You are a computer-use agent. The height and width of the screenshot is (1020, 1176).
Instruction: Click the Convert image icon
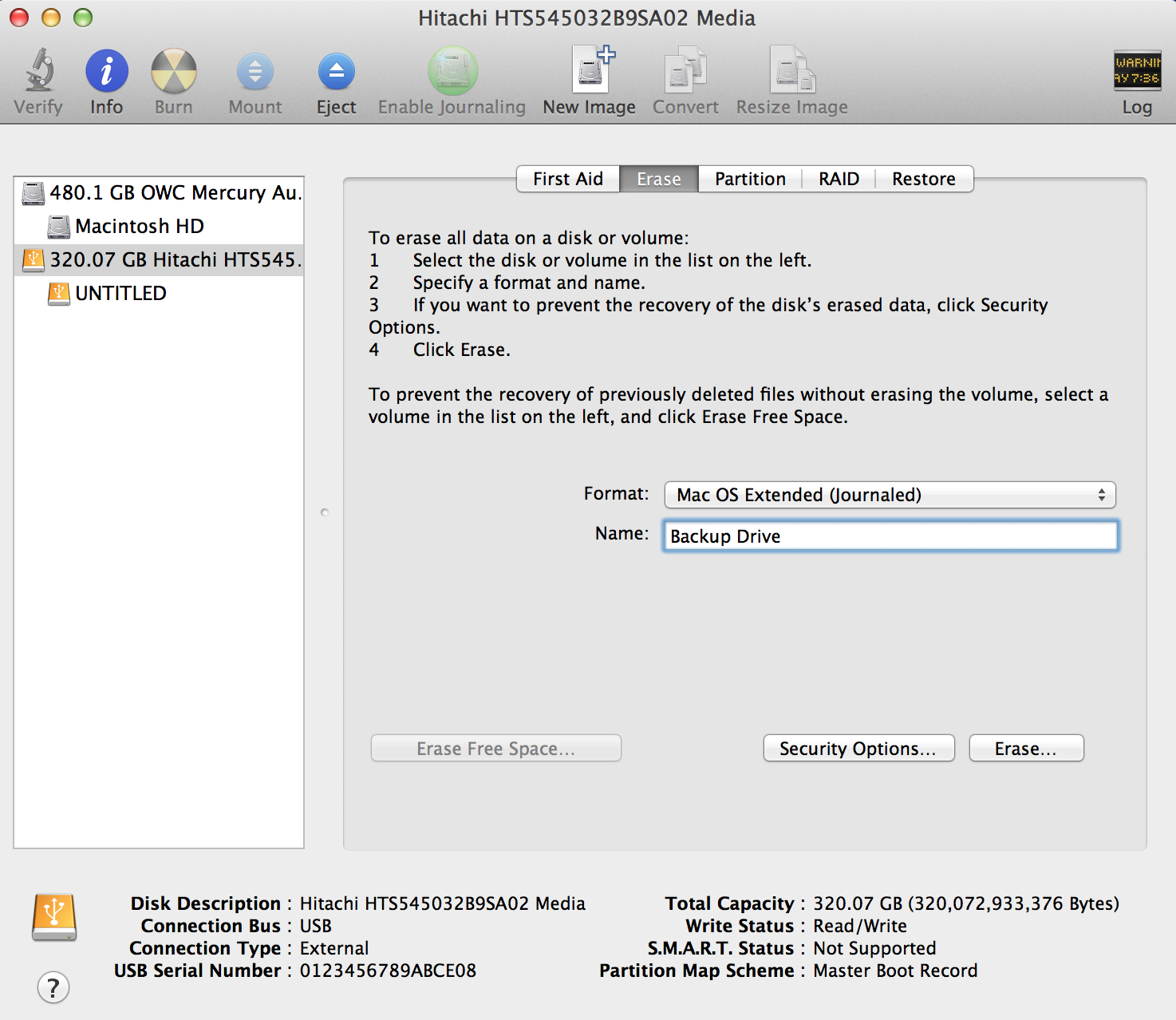pyautogui.click(x=685, y=69)
